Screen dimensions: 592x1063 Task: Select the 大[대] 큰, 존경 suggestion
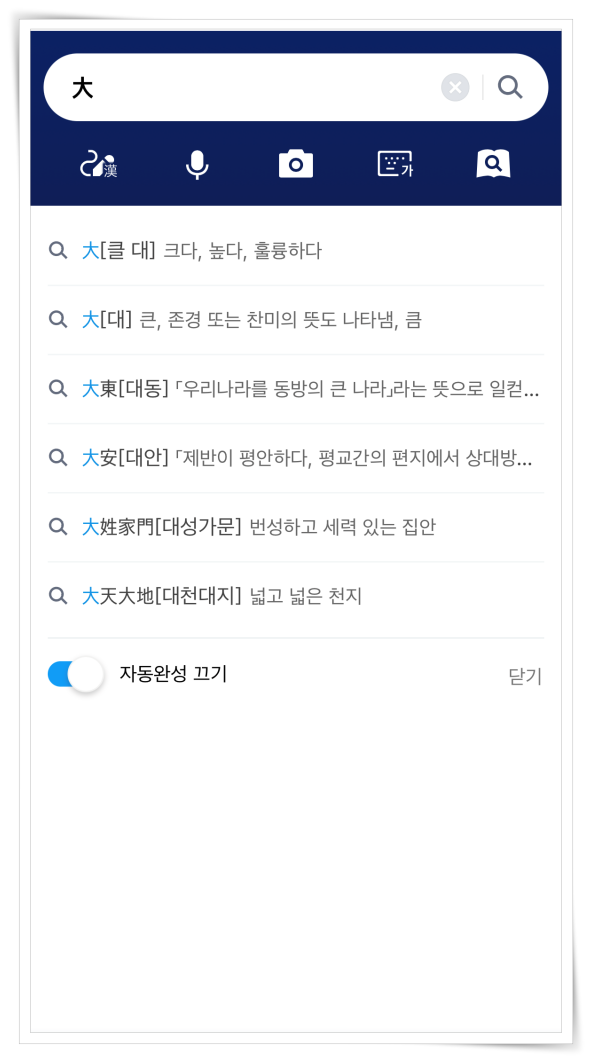[x=296, y=320]
